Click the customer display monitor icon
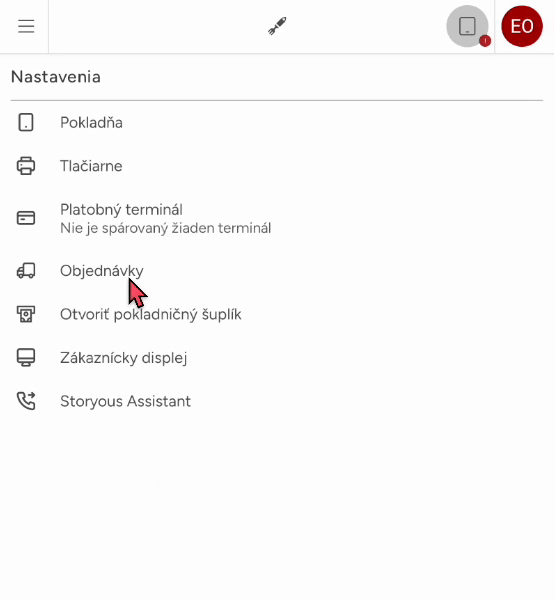554x600 pixels. pyautogui.click(x=26, y=357)
